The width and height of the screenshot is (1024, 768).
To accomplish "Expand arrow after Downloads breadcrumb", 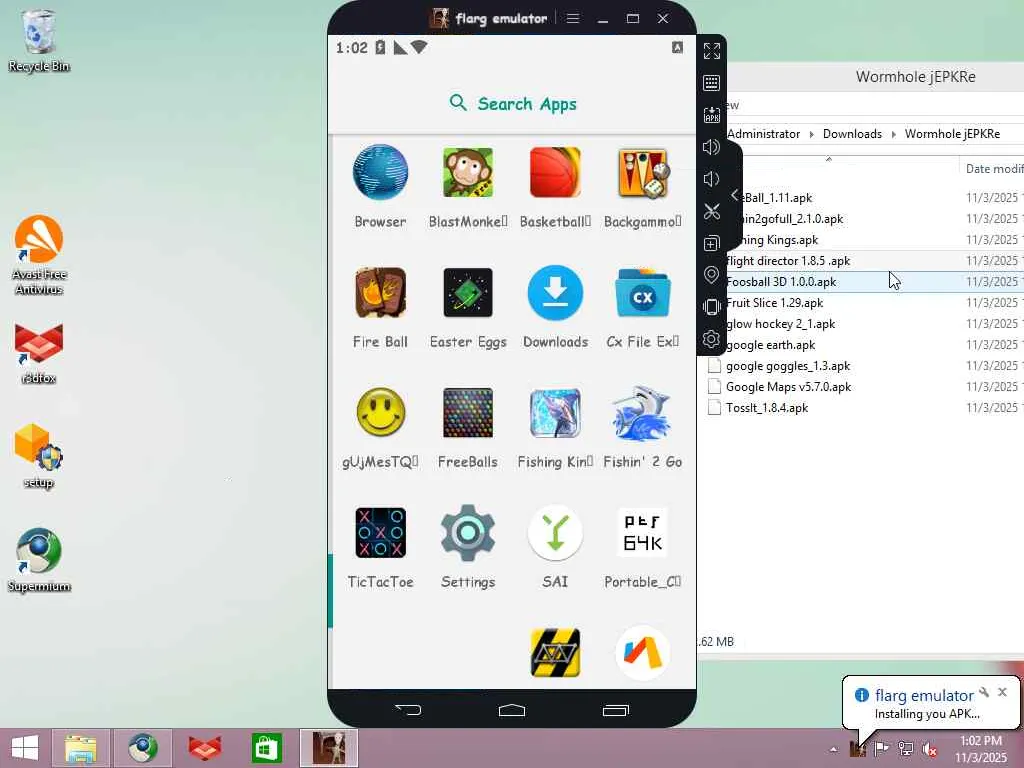I will pos(893,135).
